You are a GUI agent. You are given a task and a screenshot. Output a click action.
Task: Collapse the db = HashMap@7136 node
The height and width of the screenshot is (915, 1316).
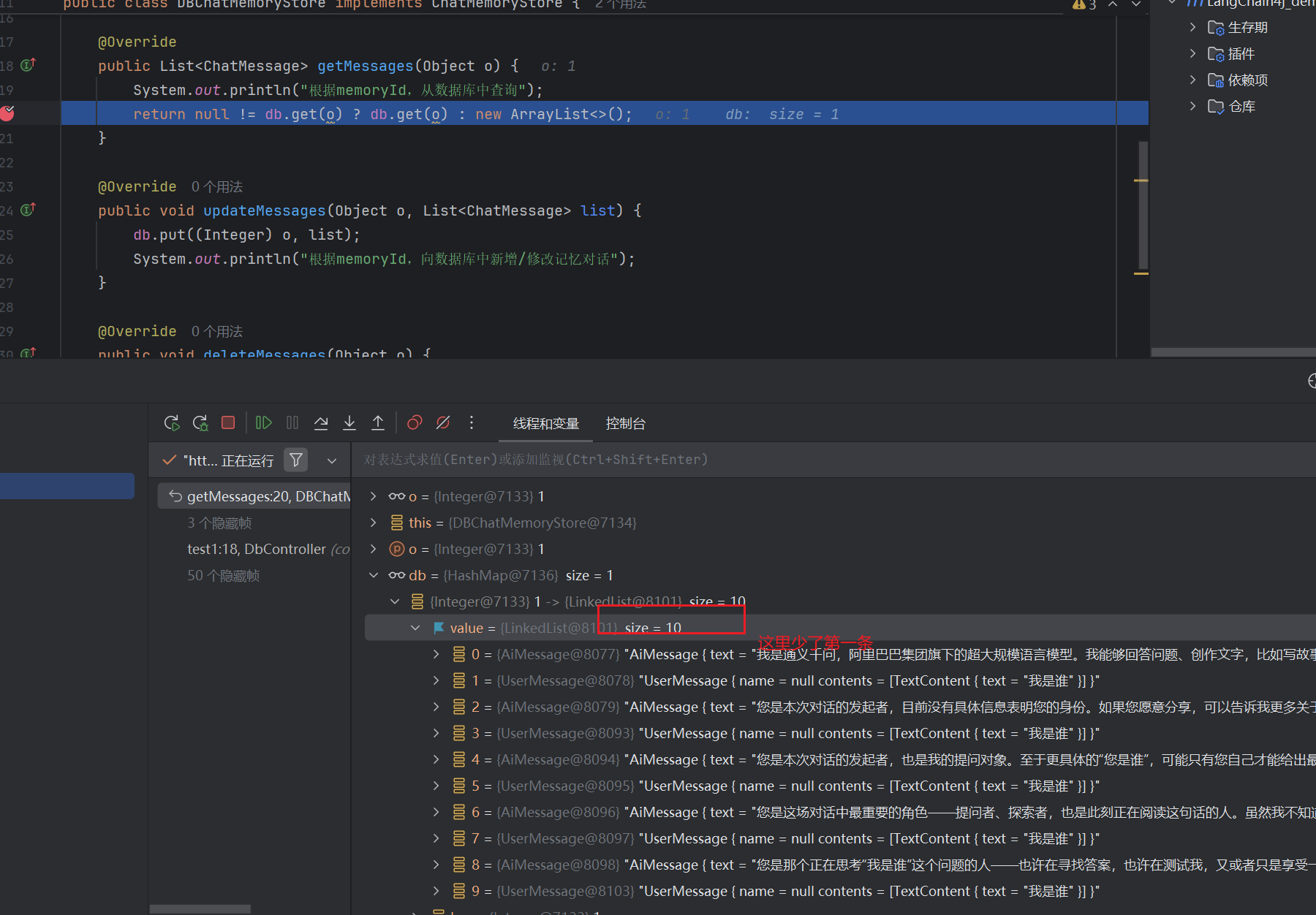coord(373,575)
